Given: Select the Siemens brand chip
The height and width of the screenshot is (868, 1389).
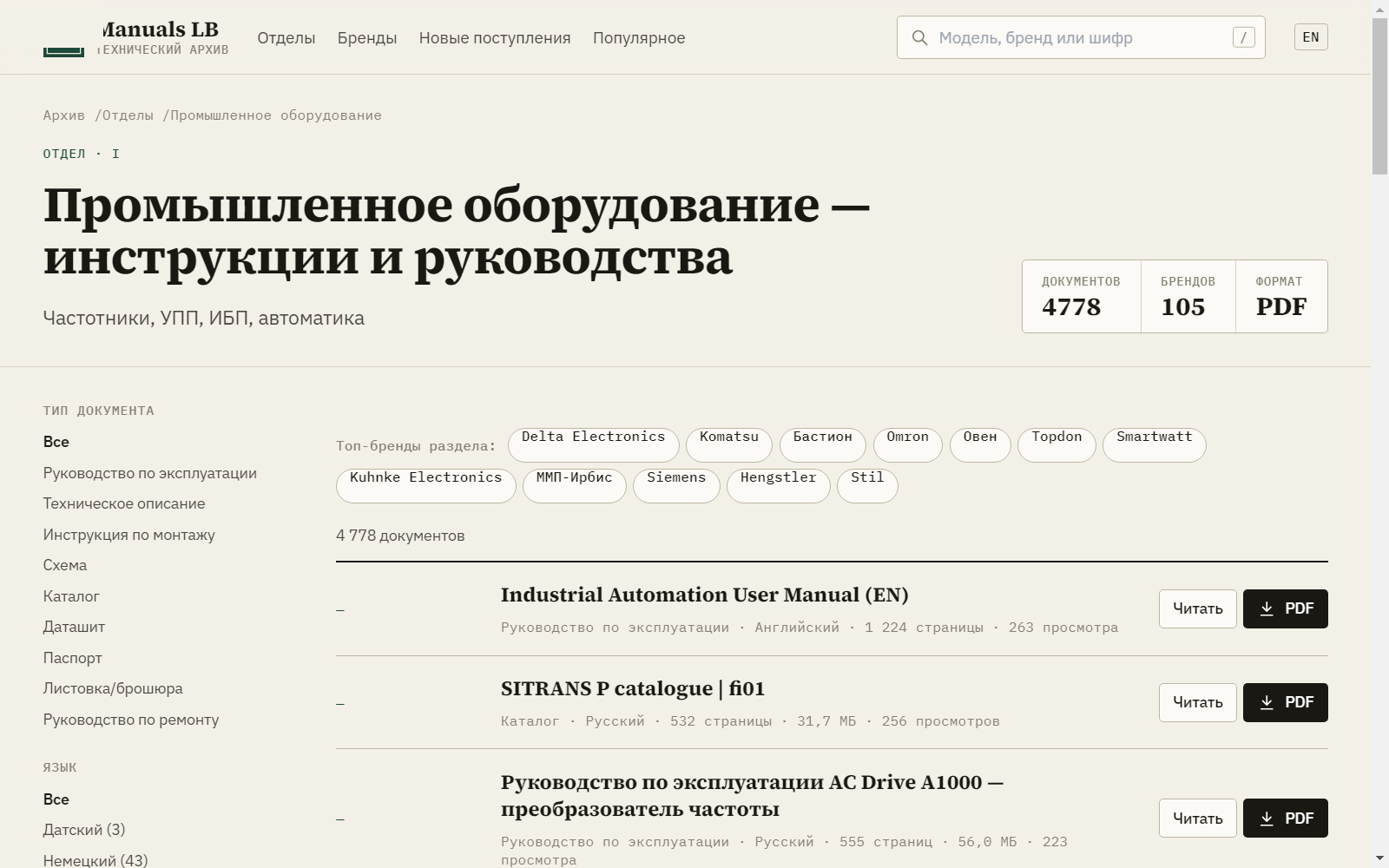Looking at the screenshot, I should coord(676,486).
